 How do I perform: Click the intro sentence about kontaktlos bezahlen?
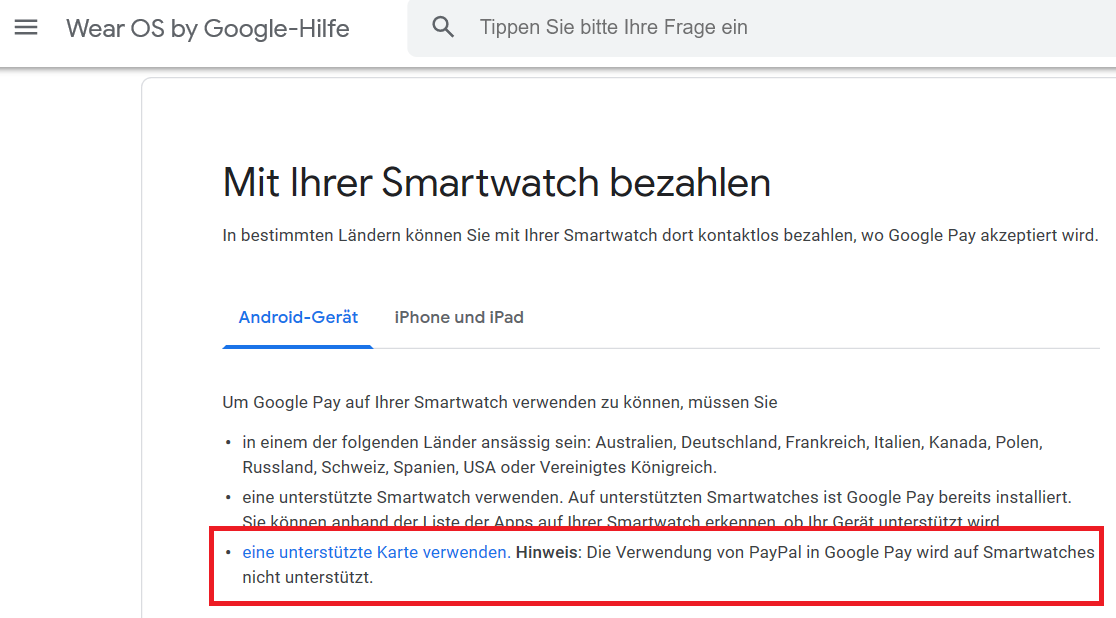coord(660,236)
